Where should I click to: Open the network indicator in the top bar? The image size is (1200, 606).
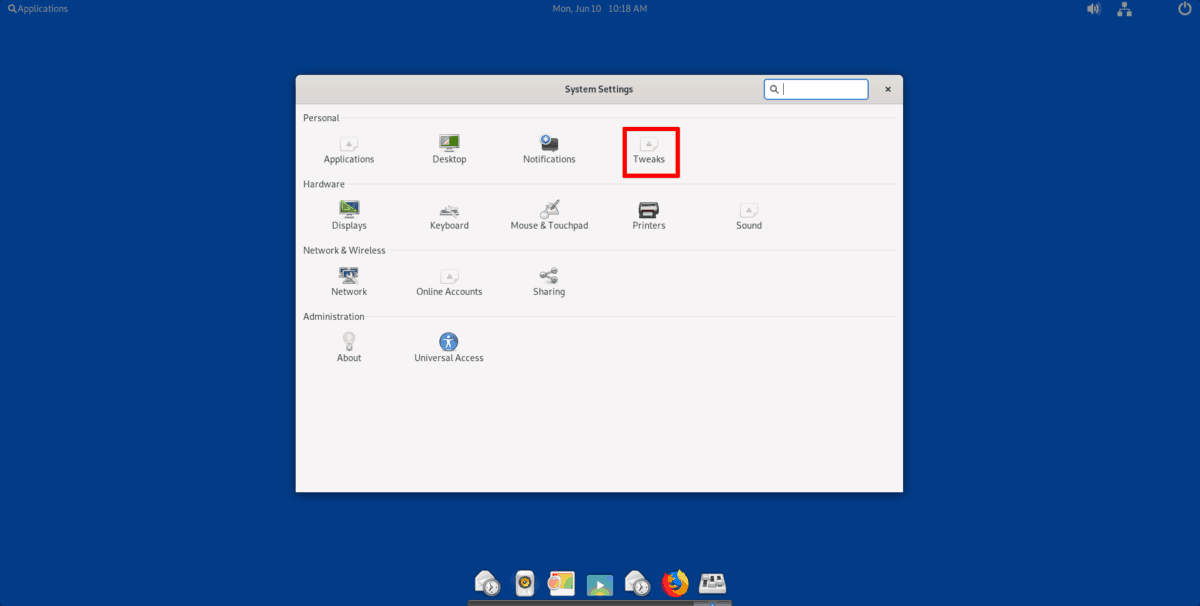click(1125, 9)
